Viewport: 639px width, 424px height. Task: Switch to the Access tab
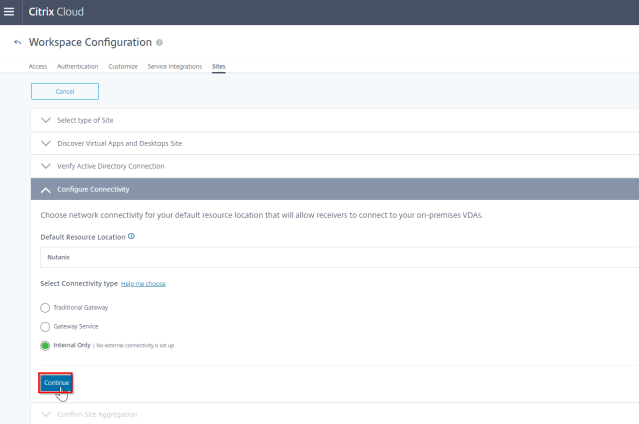coord(36,66)
